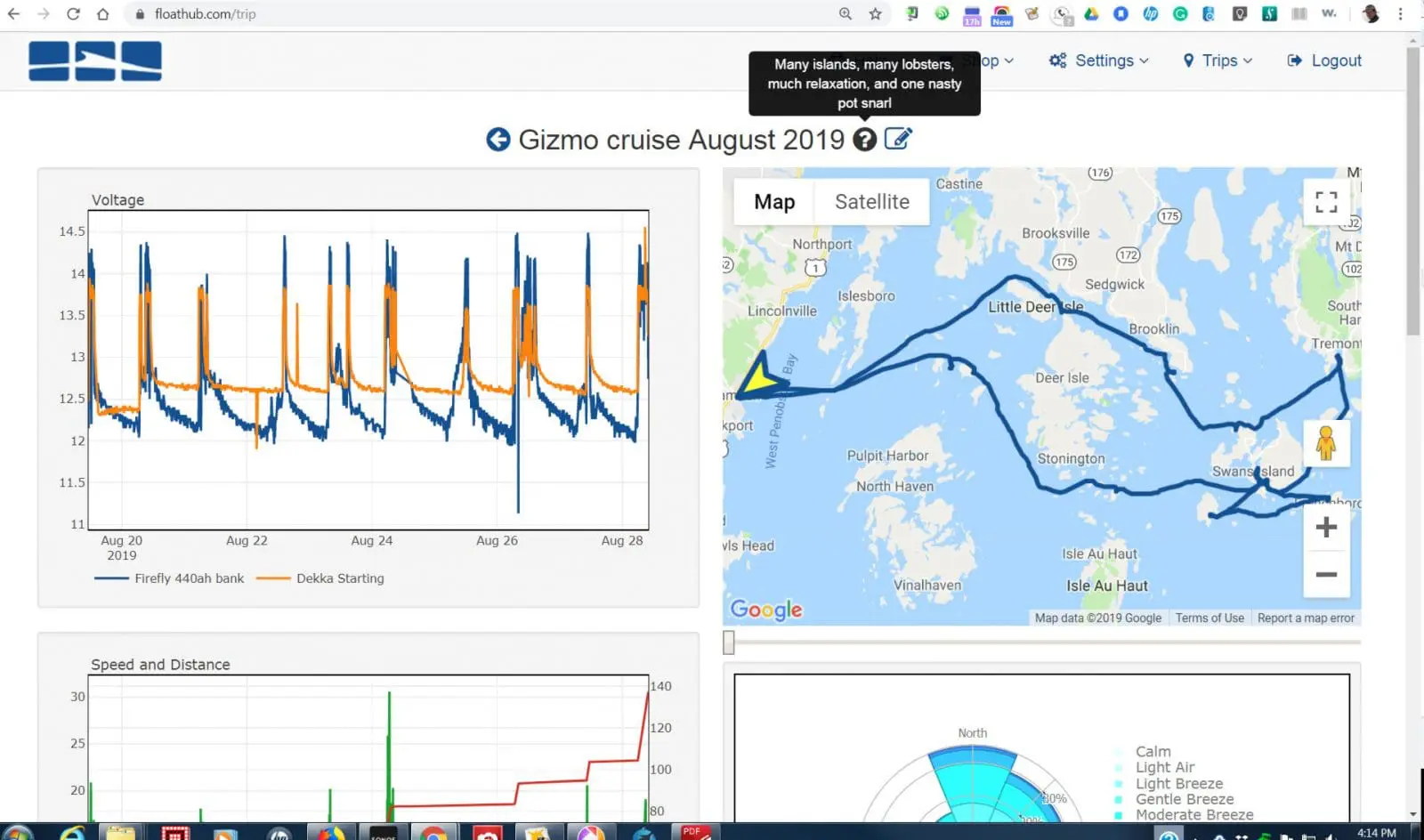Viewport: 1424px width, 840px height.
Task: Click the Vinalhaven label on map
Action: 927,586
